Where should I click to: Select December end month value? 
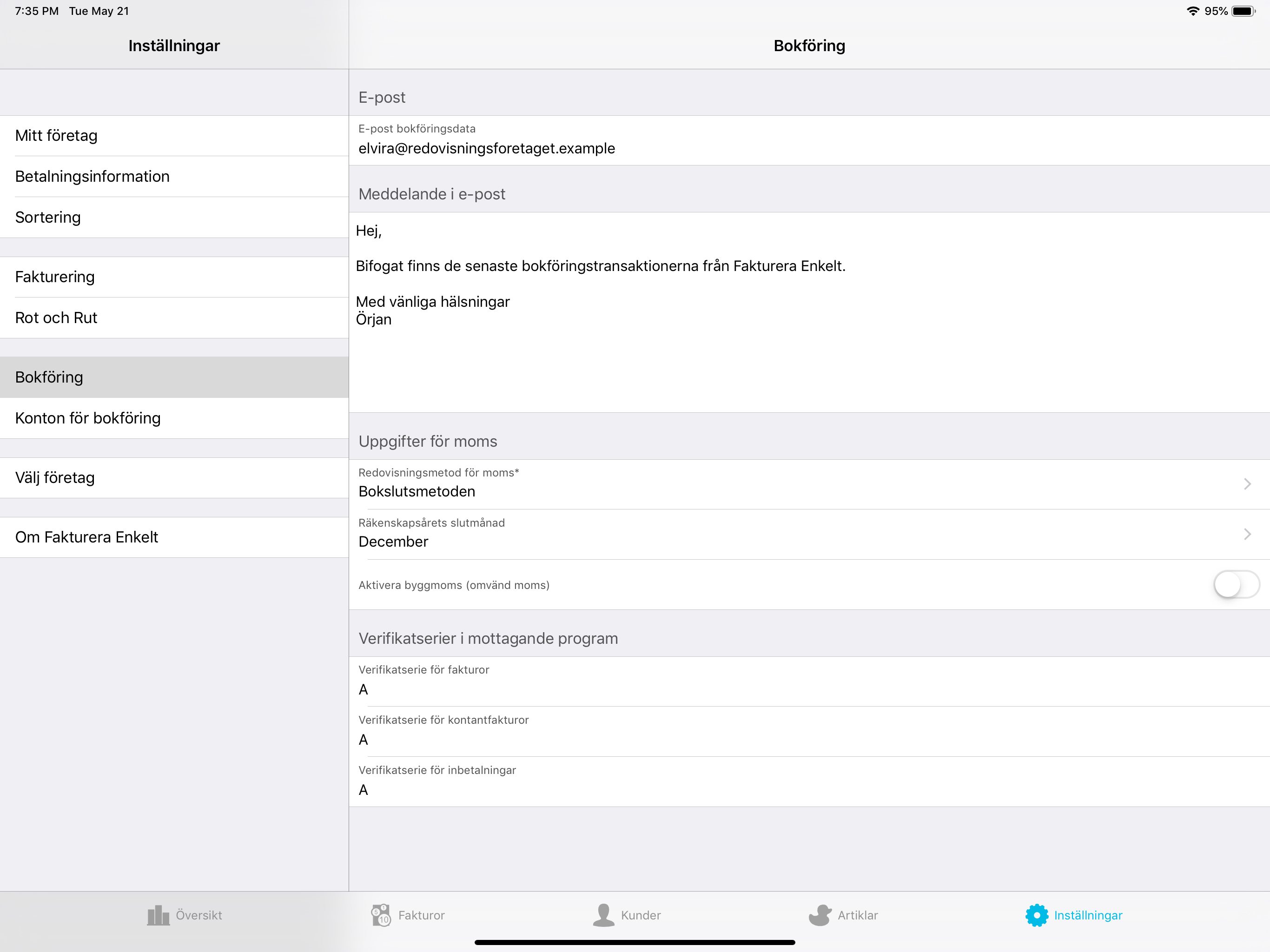pyautogui.click(x=809, y=534)
